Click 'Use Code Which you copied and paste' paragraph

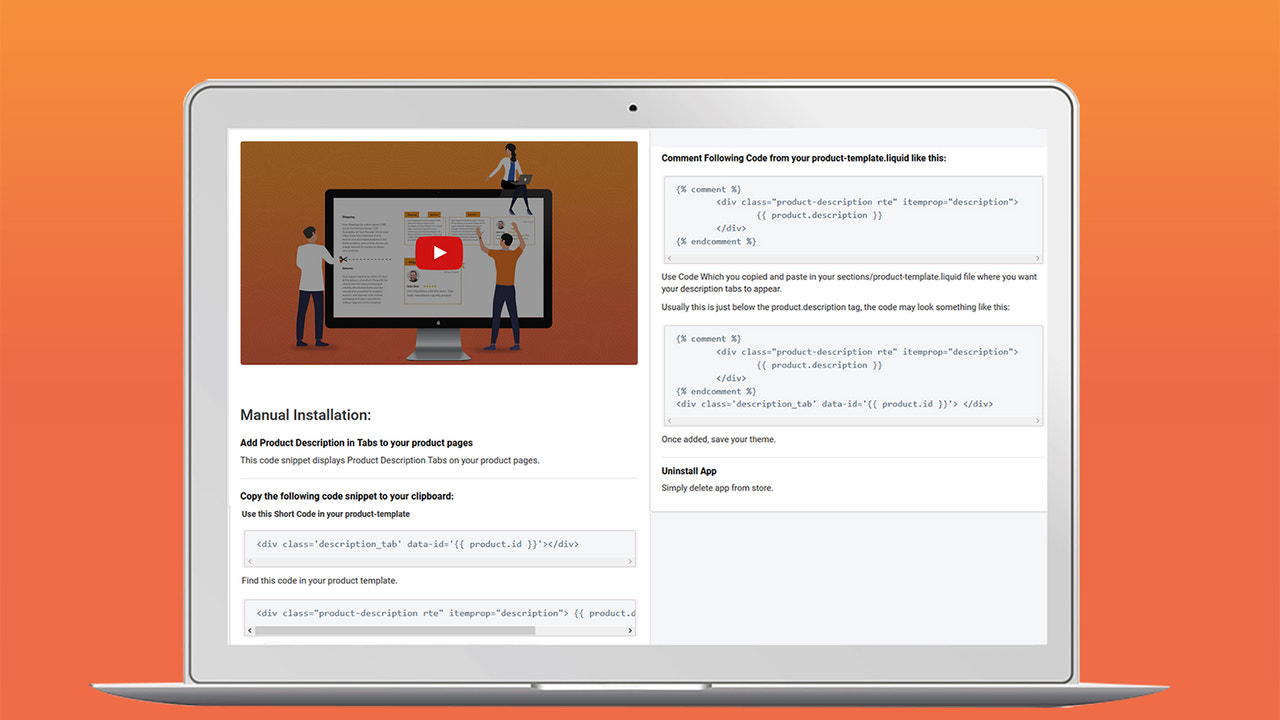[x=848, y=282]
